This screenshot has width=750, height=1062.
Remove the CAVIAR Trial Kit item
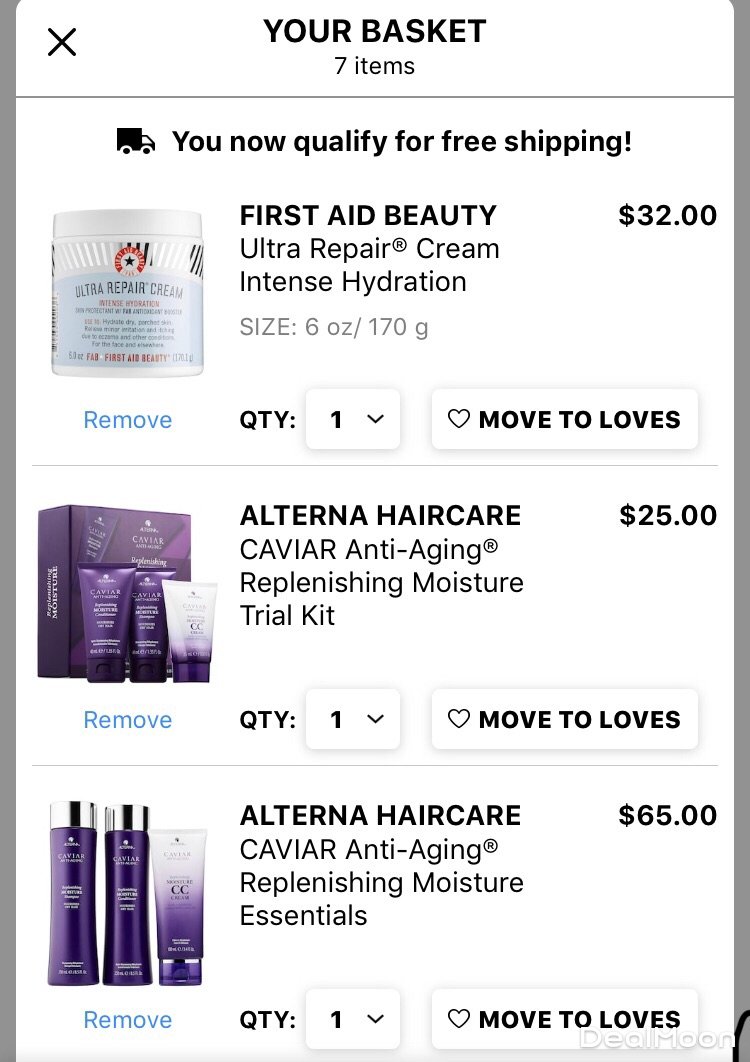coord(127,720)
